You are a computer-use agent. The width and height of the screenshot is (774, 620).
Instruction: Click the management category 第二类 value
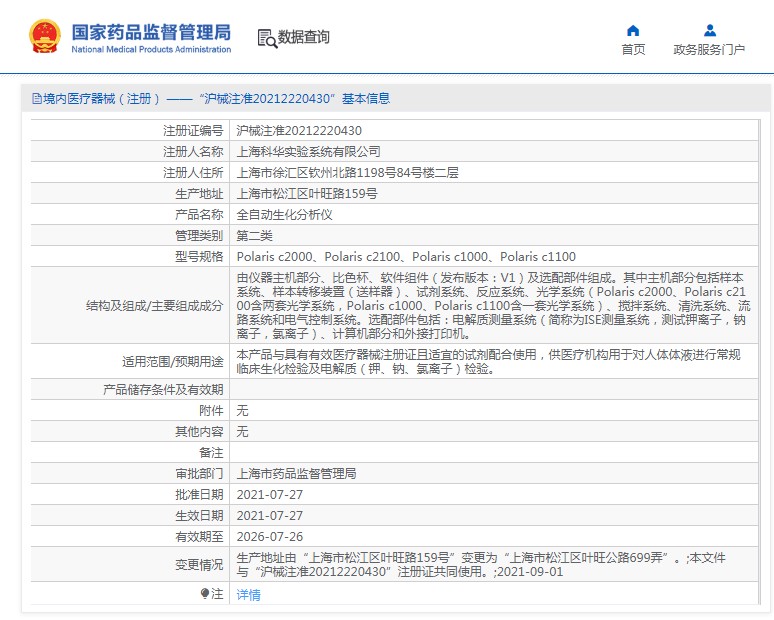coord(254,236)
